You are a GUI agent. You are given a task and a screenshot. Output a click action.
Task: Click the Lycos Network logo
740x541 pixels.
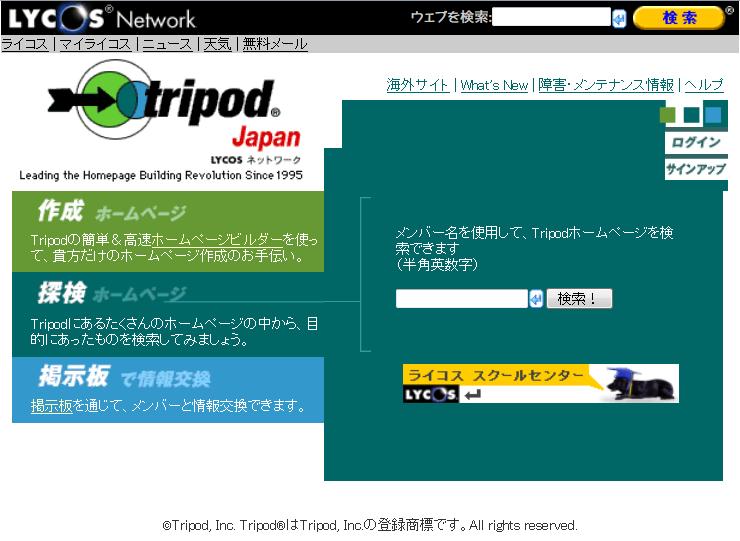[x=102, y=17]
